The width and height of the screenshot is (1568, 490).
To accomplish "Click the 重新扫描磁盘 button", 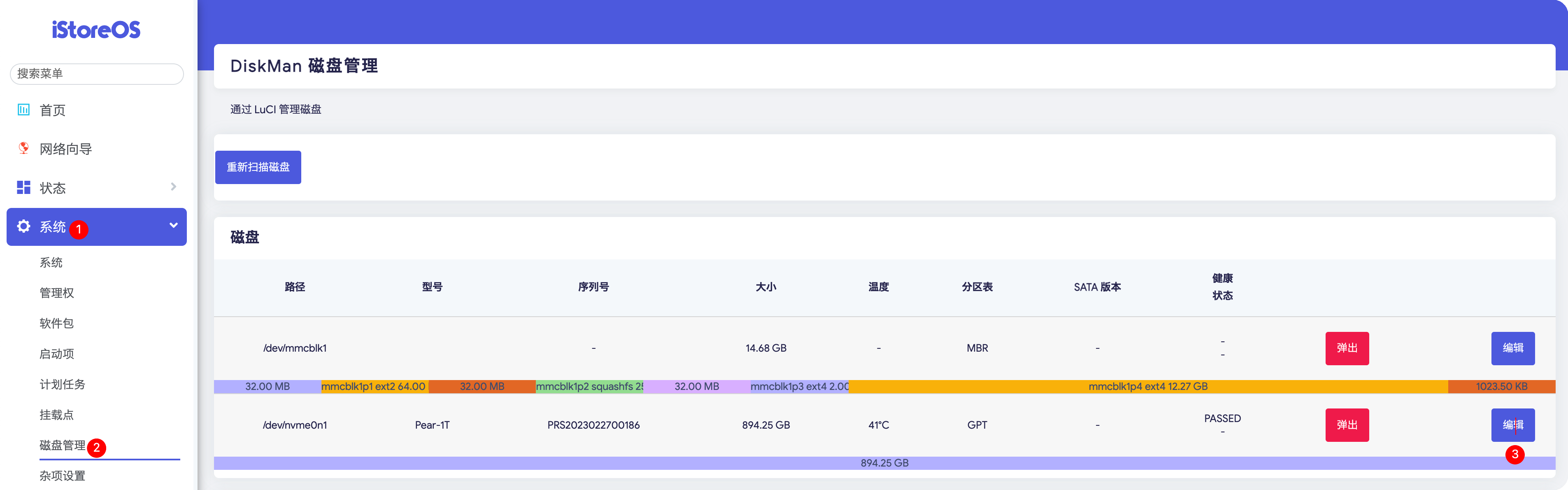I will coord(258,167).
